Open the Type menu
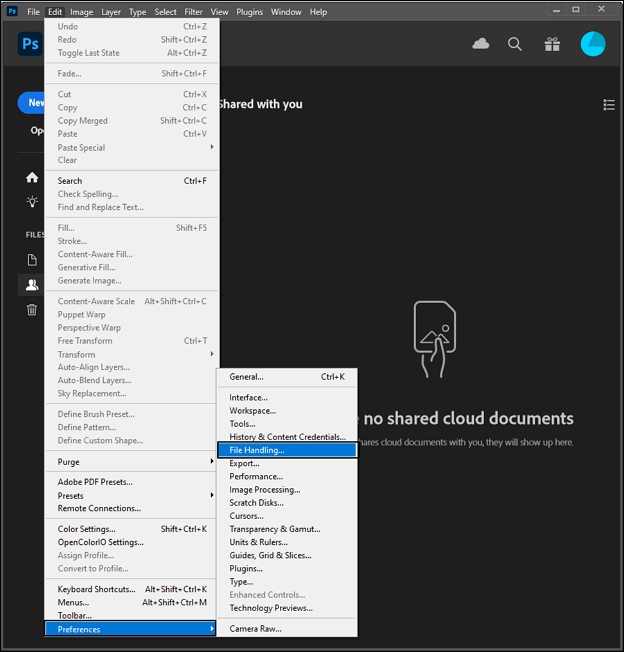The width and height of the screenshot is (624, 652). (x=137, y=12)
